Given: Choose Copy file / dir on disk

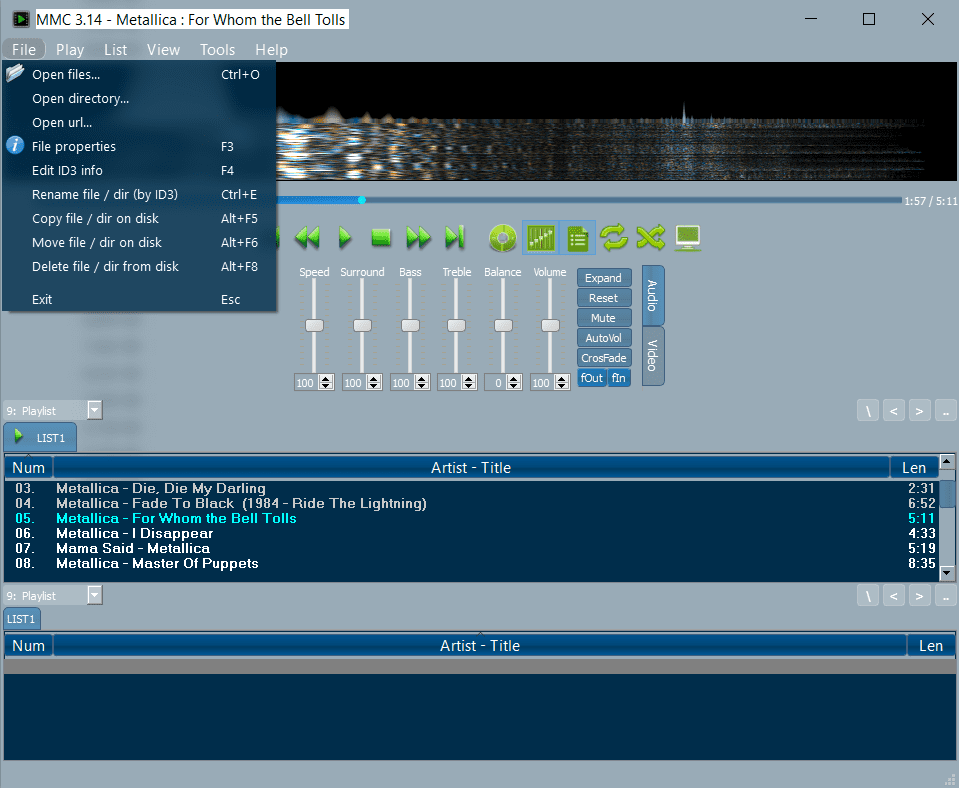Looking at the screenshot, I should tap(139, 218).
